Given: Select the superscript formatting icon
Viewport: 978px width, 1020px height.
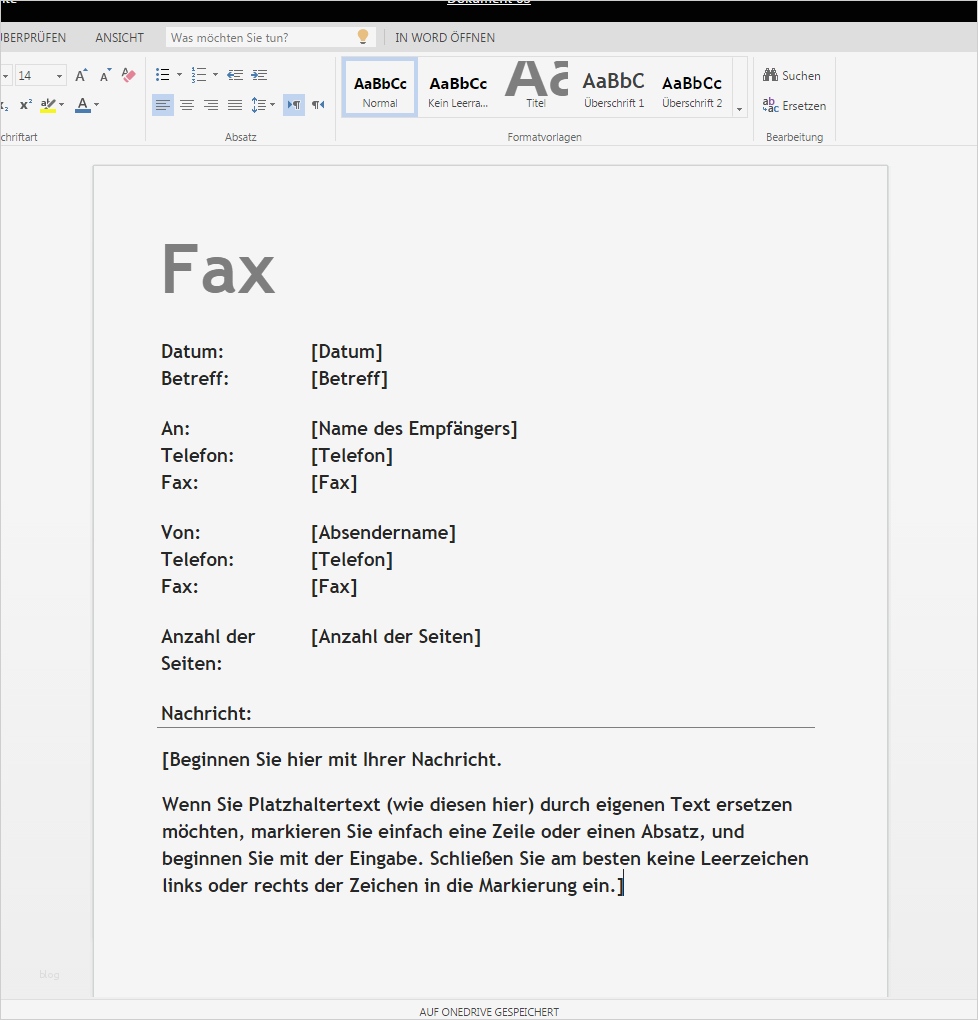Looking at the screenshot, I should [25, 104].
